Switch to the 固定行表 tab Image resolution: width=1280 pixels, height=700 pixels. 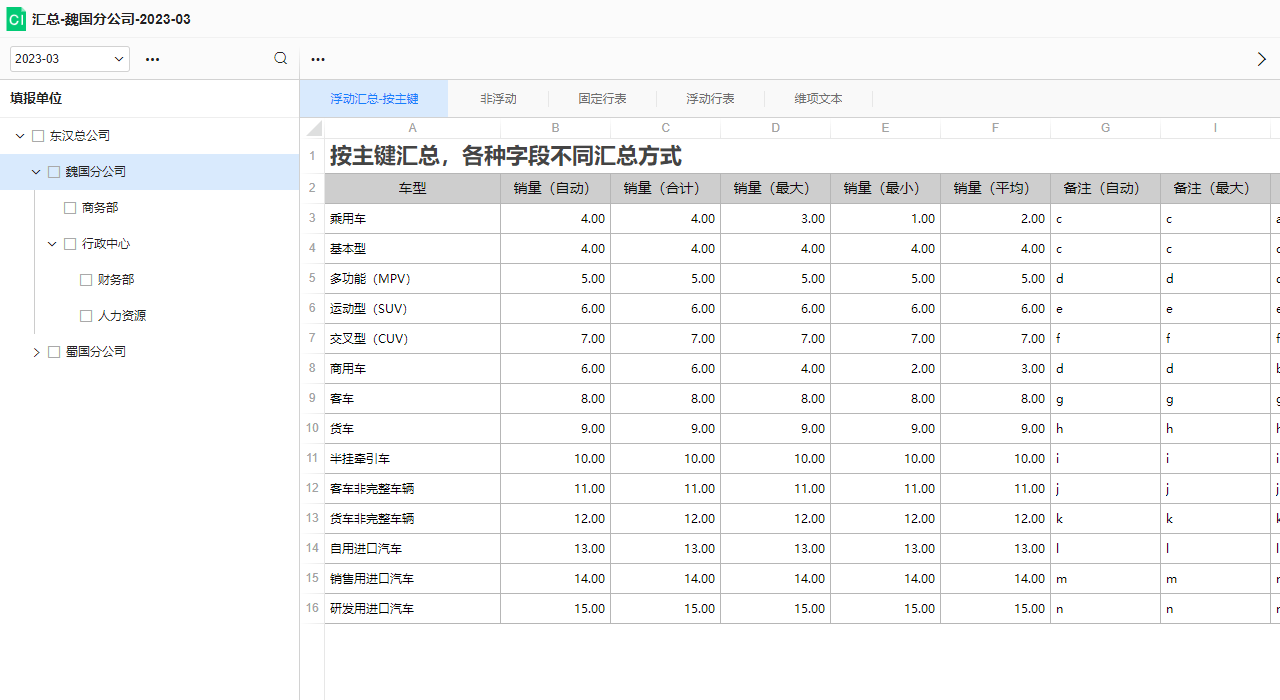(603, 99)
